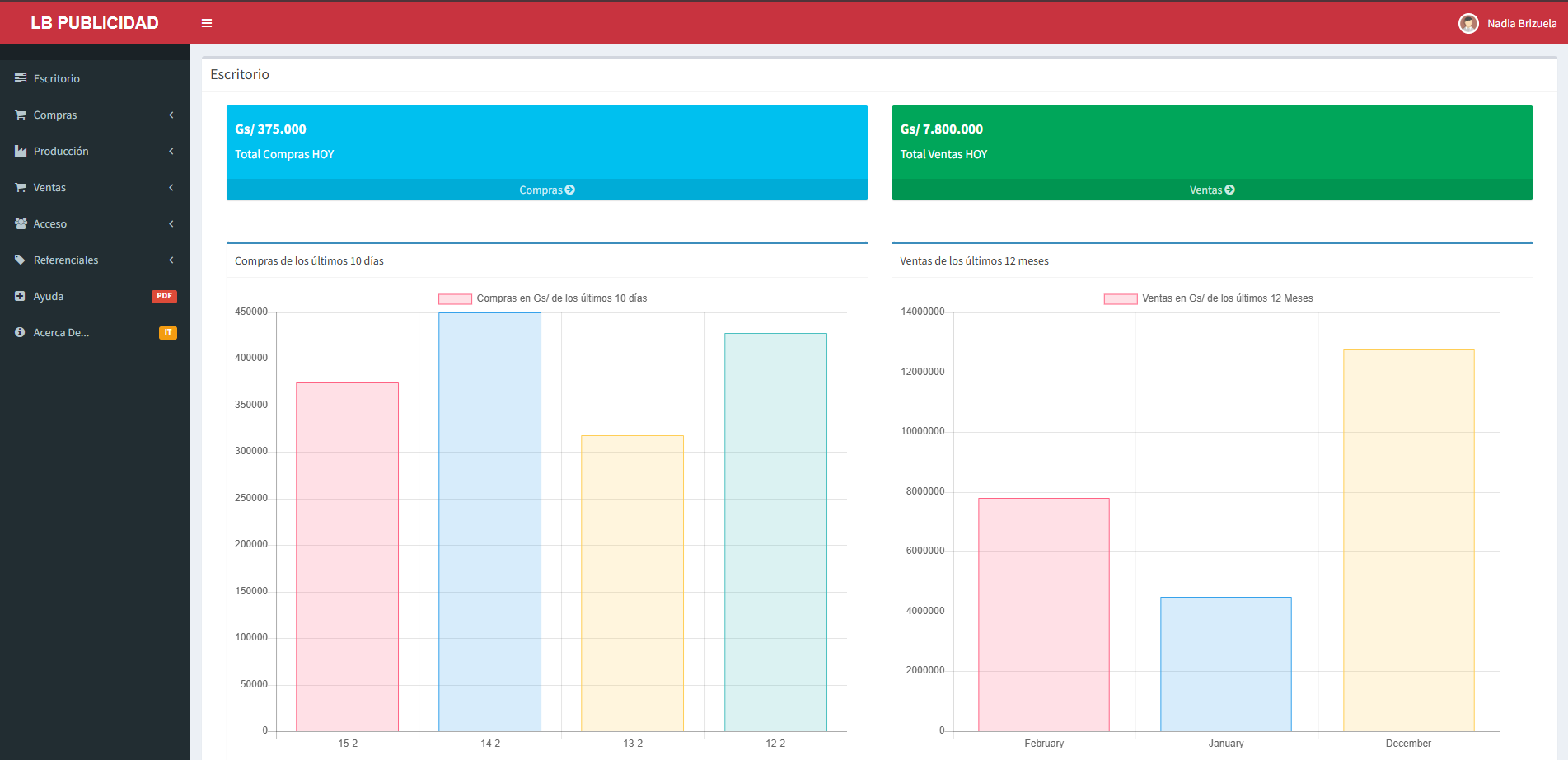
Task: Toggle the hamburger sidebar menu icon
Action: tap(207, 23)
